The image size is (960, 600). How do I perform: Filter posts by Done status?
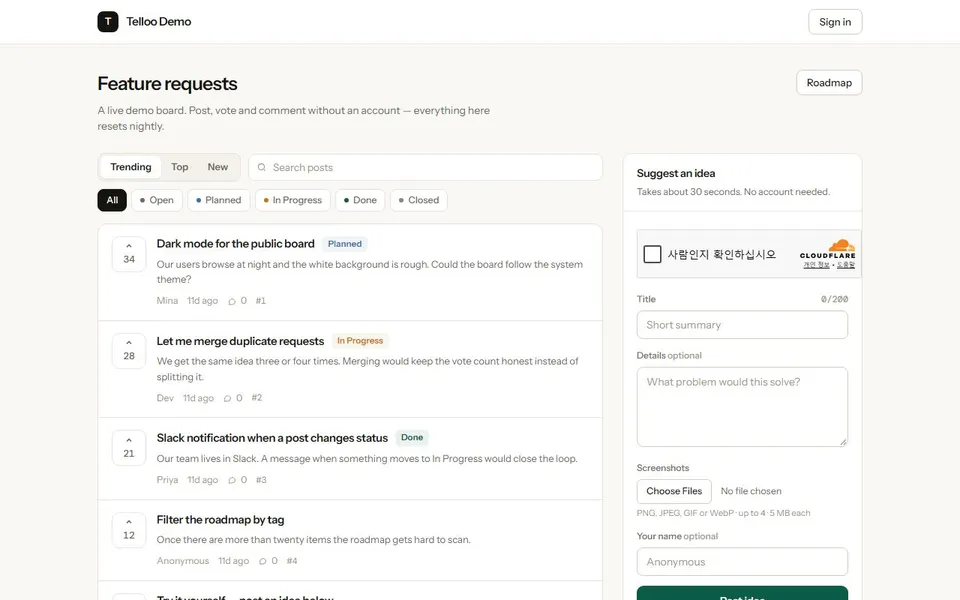click(x=360, y=200)
